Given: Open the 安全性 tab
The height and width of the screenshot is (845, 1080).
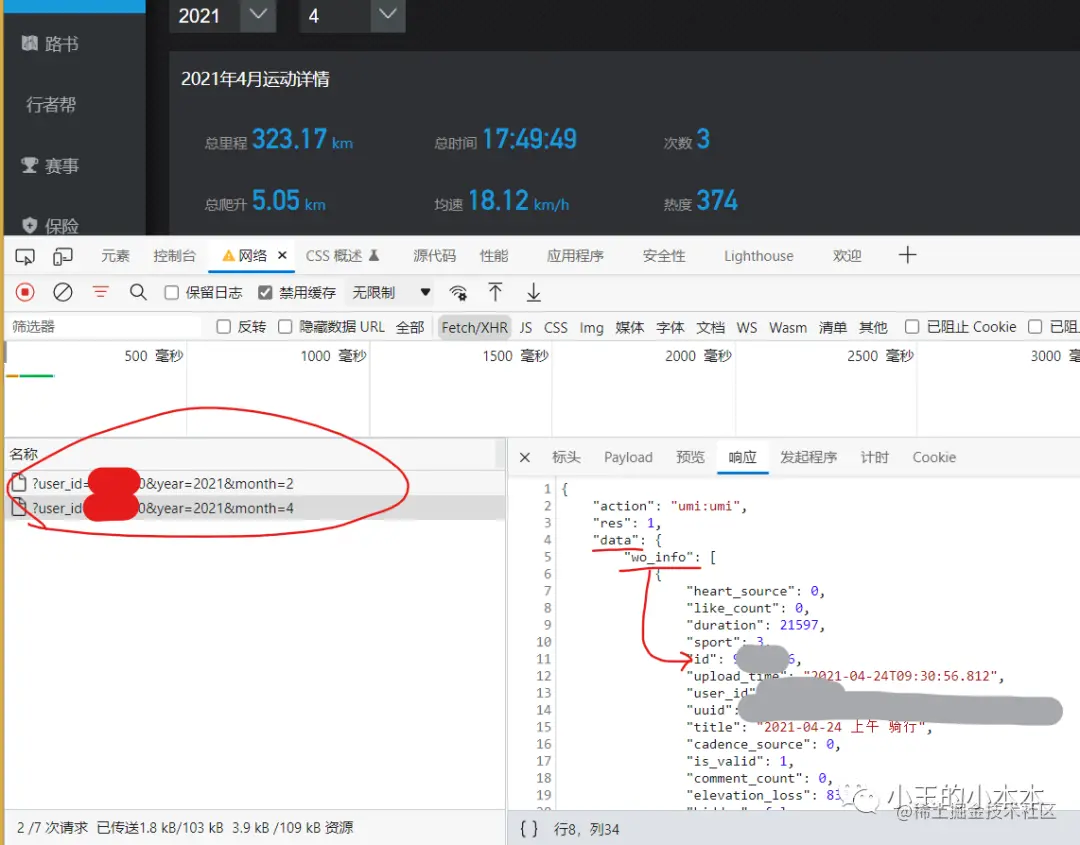Looking at the screenshot, I should [x=664, y=255].
